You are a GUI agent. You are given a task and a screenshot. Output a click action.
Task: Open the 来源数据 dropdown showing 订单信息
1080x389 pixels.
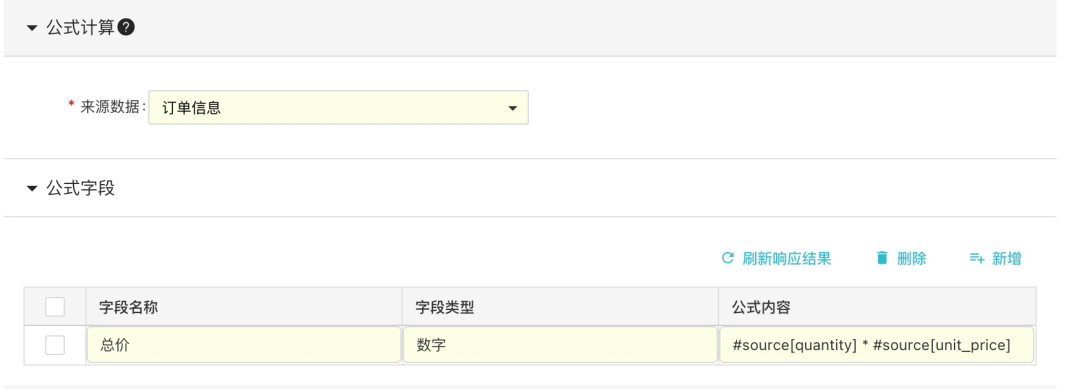pyautogui.click(x=338, y=107)
